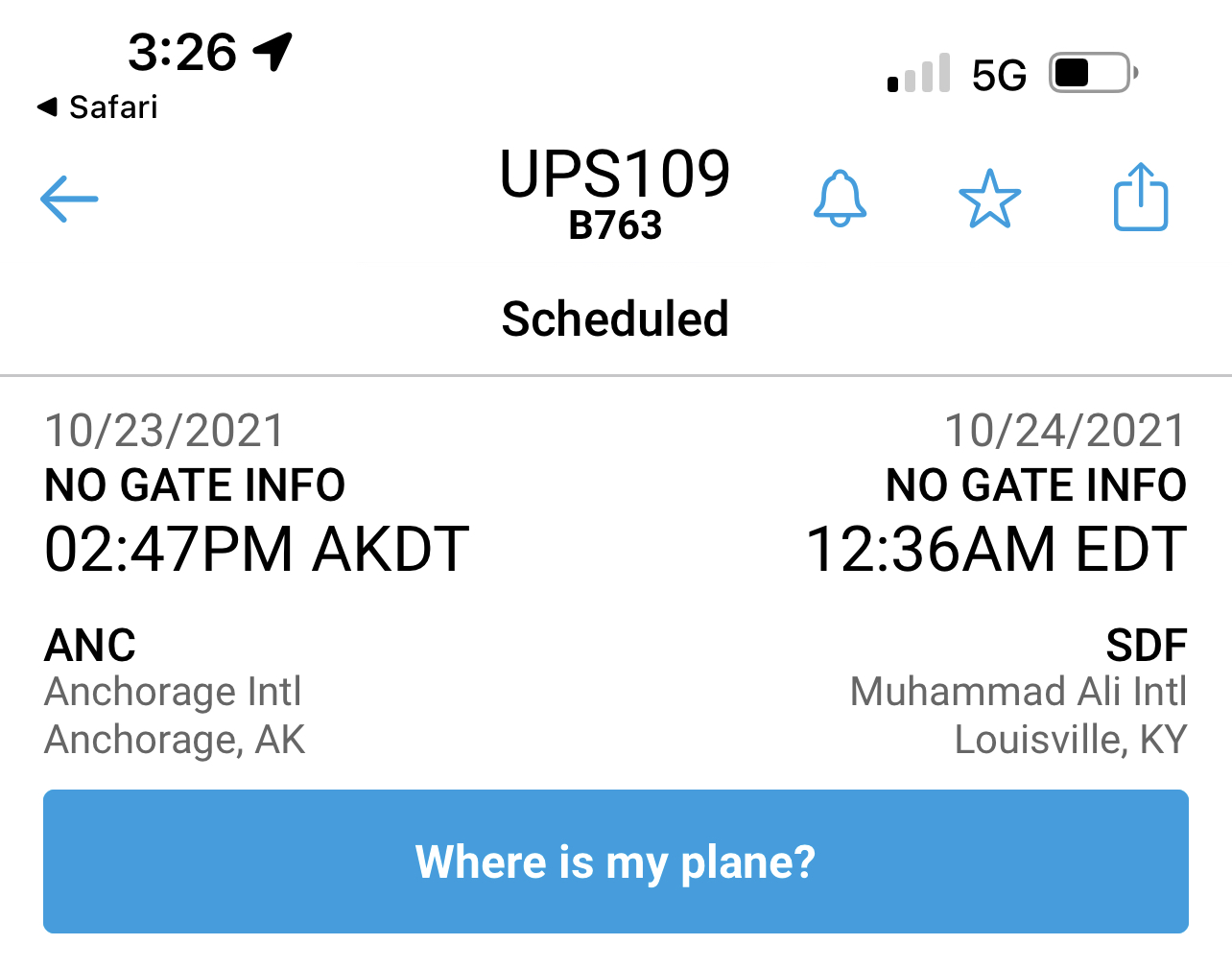Image resolution: width=1232 pixels, height=968 pixels.
Task: Tap the Scheduled flight status
Action: pos(615,319)
